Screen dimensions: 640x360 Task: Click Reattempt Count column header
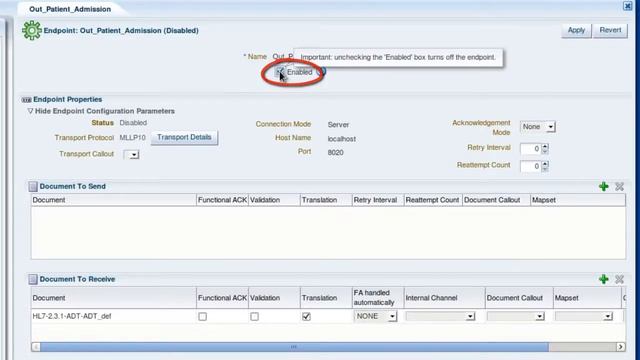(433, 200)
